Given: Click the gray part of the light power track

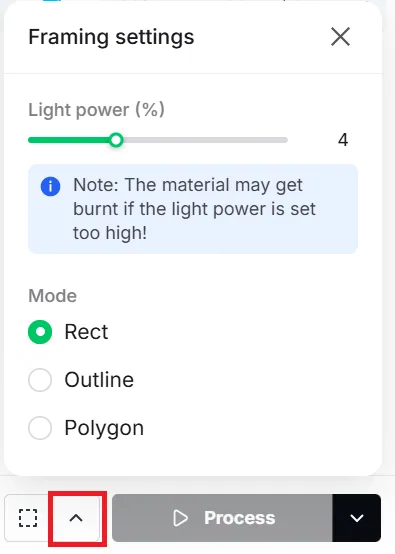Looking at the screenshot, I should [x=206, y=140].
